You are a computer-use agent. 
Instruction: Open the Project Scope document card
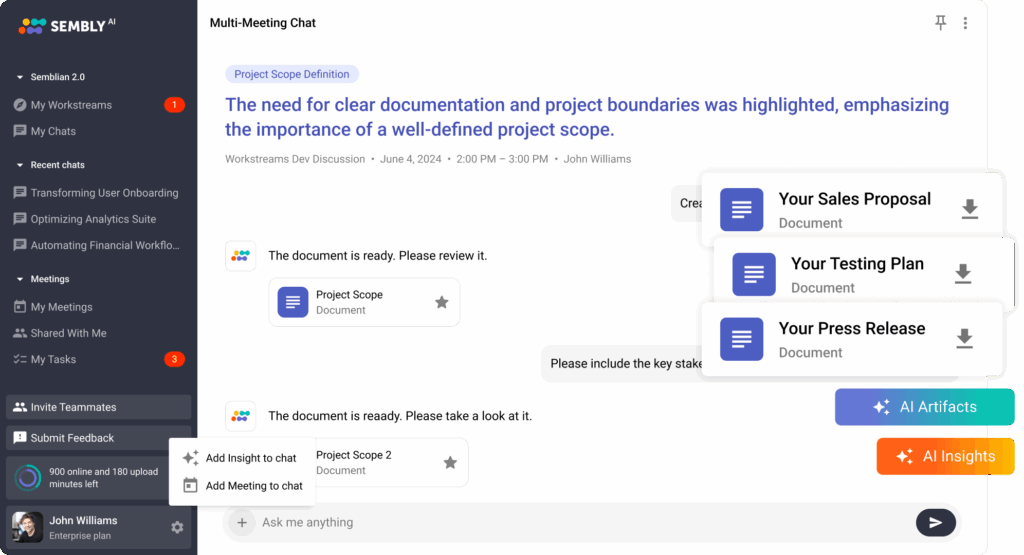(x=364, y=302)
